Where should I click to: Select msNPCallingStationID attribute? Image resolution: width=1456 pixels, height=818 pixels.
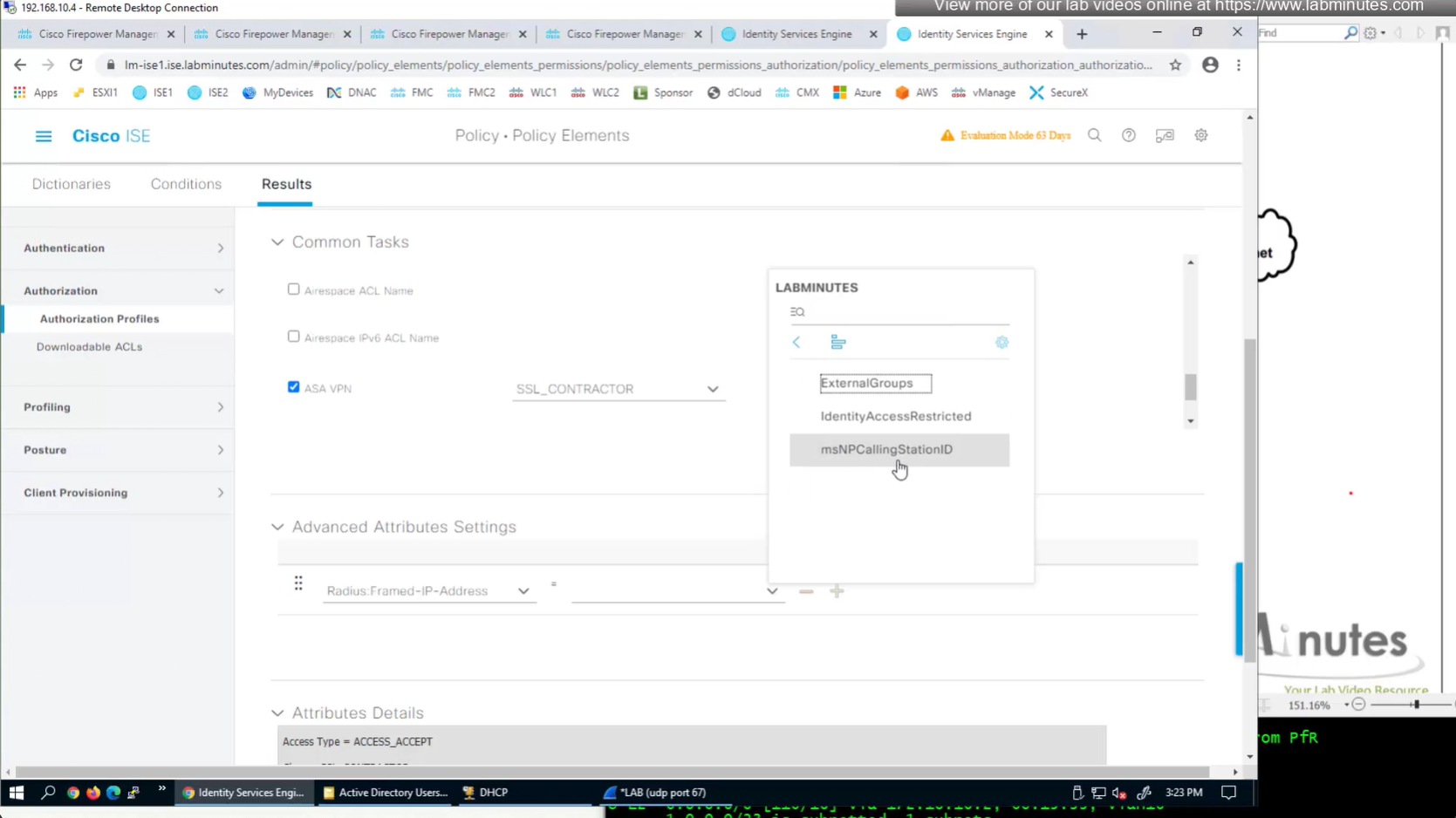(x=886, y=450)
